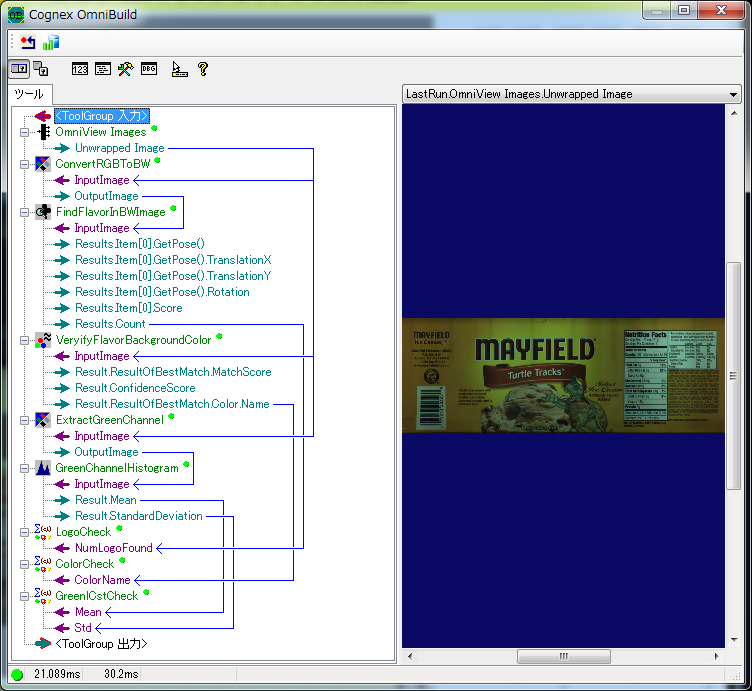Toggle the first tool-window icon in second toolbar
This screenshot has height=691, width=752.
coord(19,69)
